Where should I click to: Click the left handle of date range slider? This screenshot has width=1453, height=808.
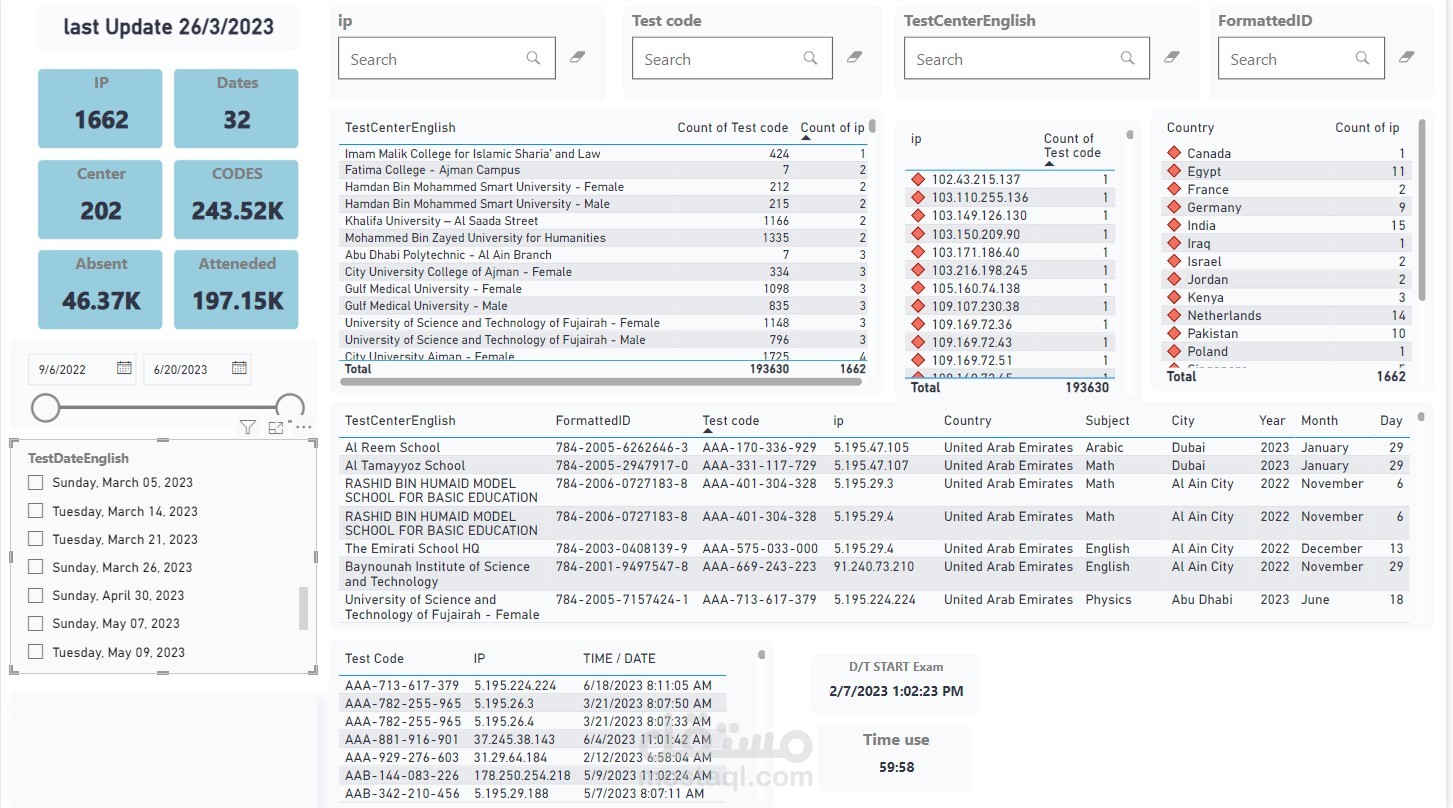coord(46,407)
